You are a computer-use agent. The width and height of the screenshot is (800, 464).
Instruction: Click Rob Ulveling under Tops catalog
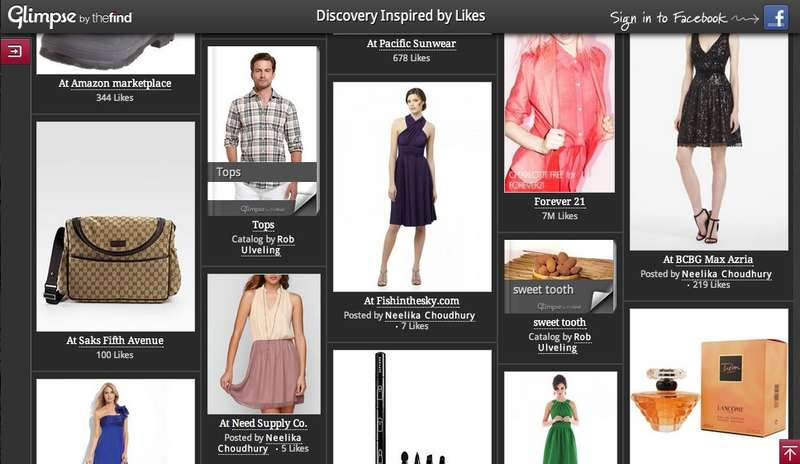(x=268, y=245)
